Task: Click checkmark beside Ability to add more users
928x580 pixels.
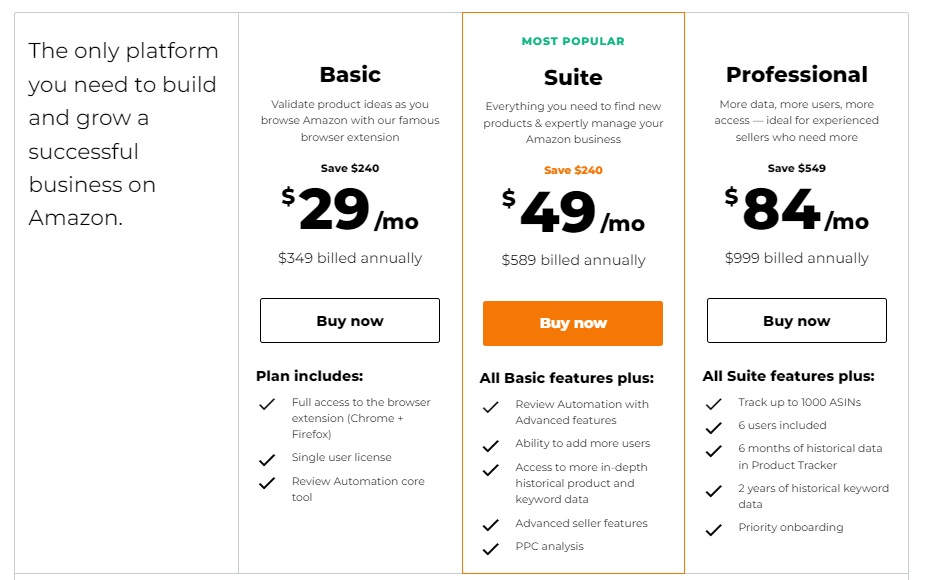Action: tap(490, 446)
